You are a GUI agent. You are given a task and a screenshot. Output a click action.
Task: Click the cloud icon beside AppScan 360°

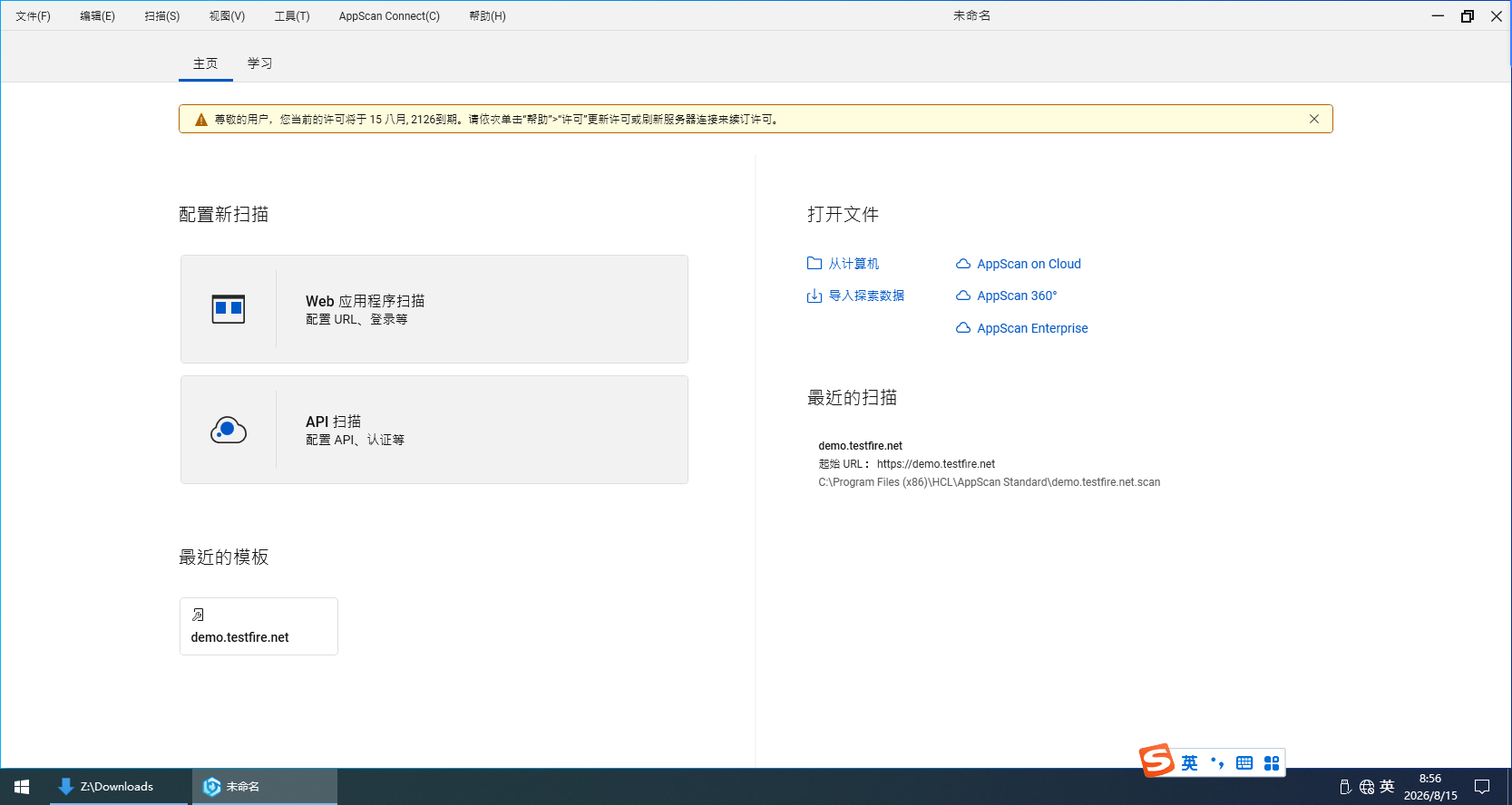tap(963, 296)
